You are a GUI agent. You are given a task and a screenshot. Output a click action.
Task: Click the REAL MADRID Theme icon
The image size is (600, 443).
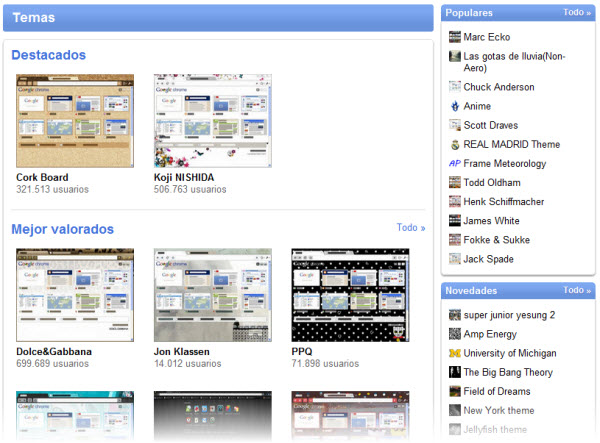point(455,144)
